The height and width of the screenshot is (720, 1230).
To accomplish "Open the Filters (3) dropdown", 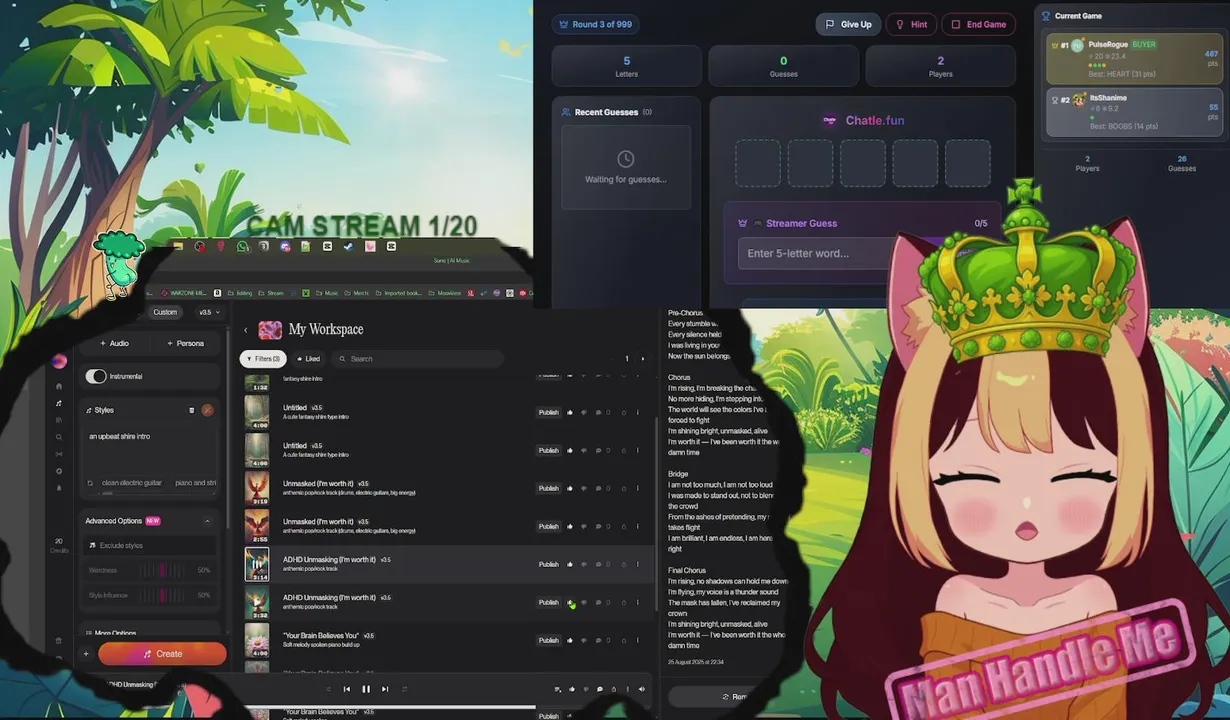I will (x=264, y=358).
